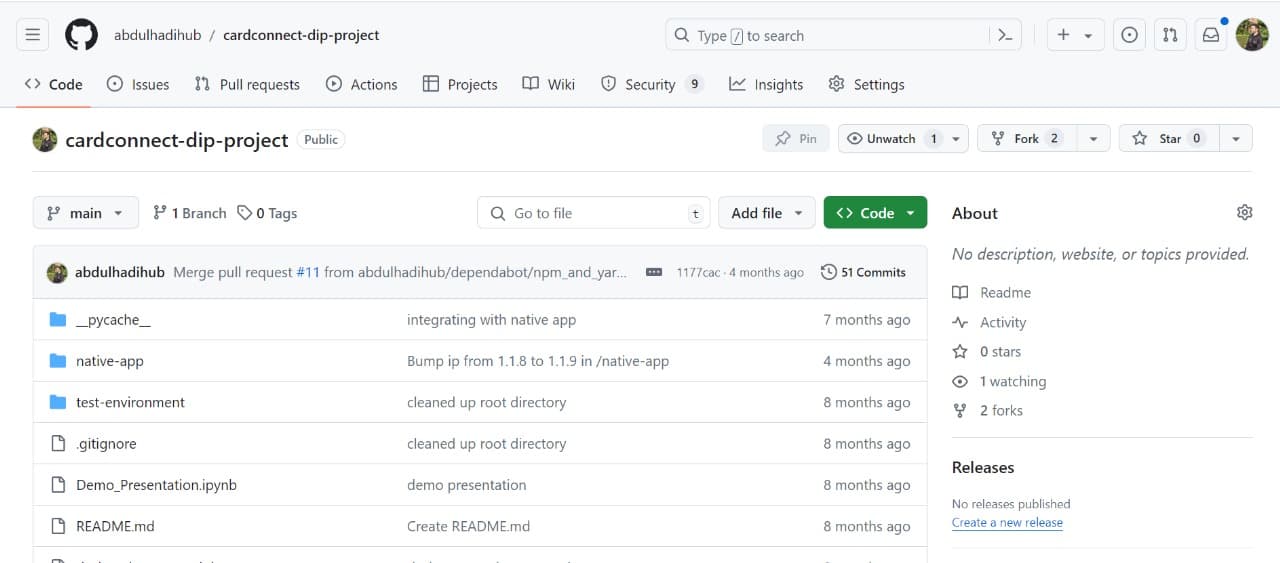This screenshot has width=1280, height=563.
Task: Open the command palette icon
Action: [1005, 35]
